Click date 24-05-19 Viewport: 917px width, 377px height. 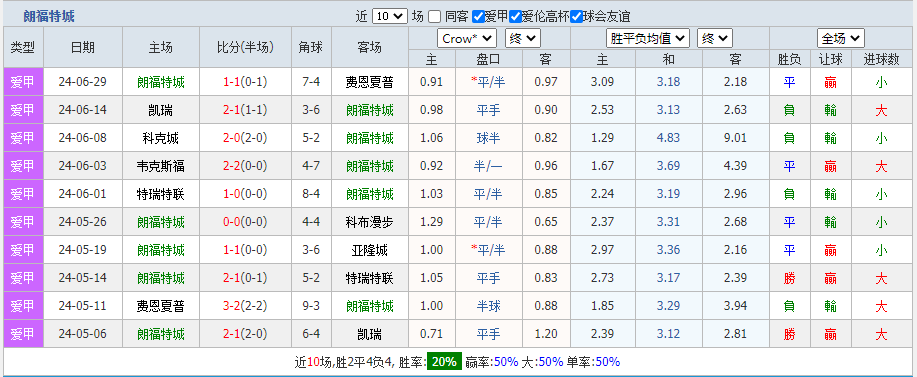click(x=83, y=250)
